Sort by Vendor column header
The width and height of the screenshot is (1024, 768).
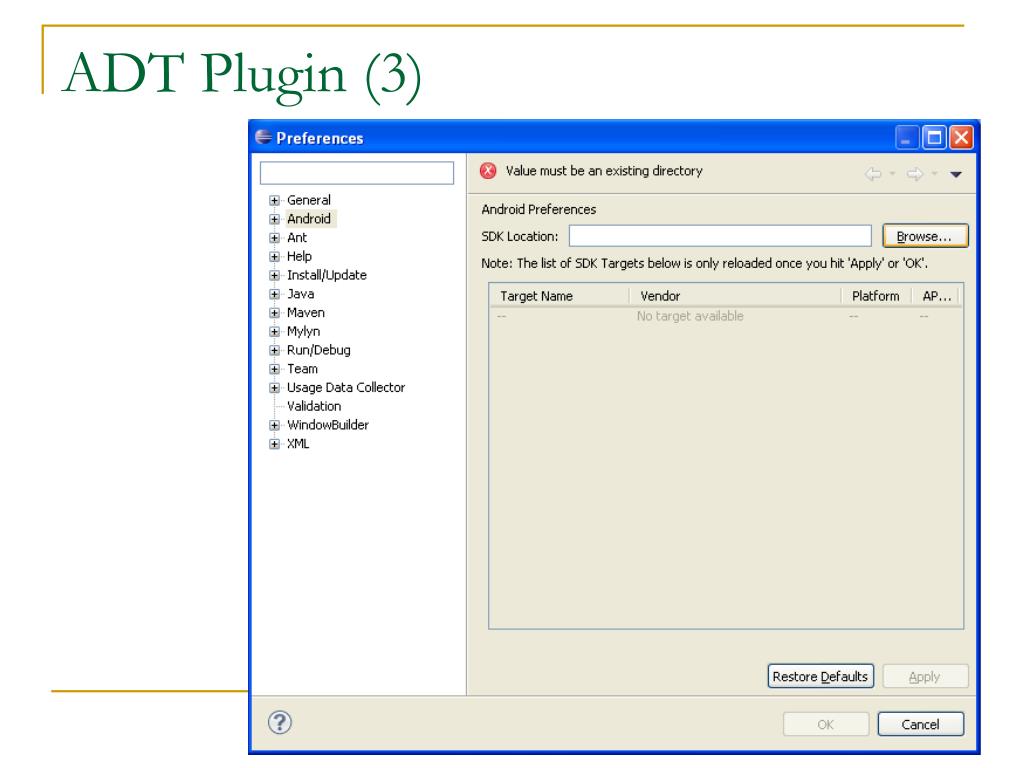point(735,296)
